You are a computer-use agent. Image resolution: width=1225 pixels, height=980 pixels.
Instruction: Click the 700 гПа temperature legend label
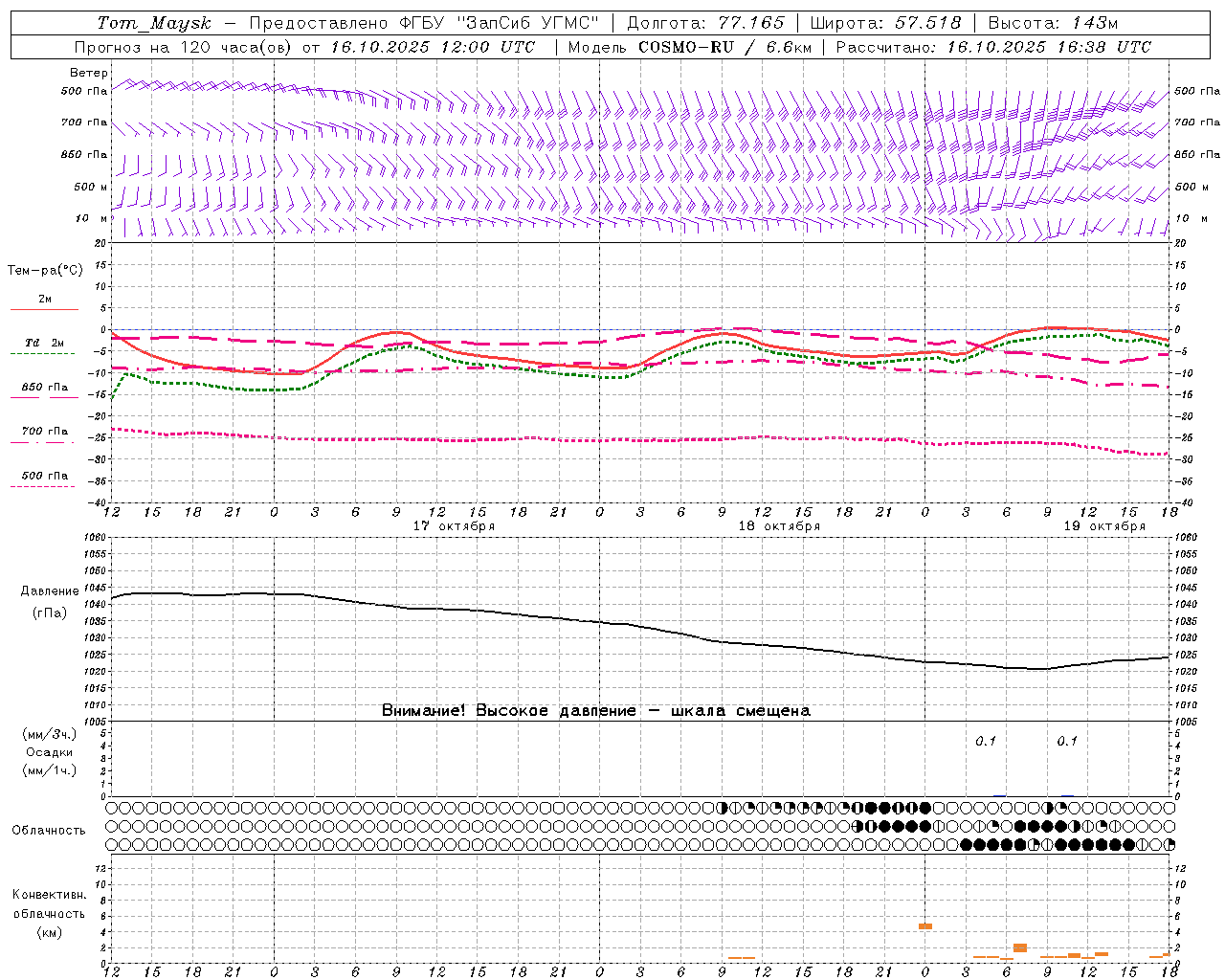click(x=45, y=432)
